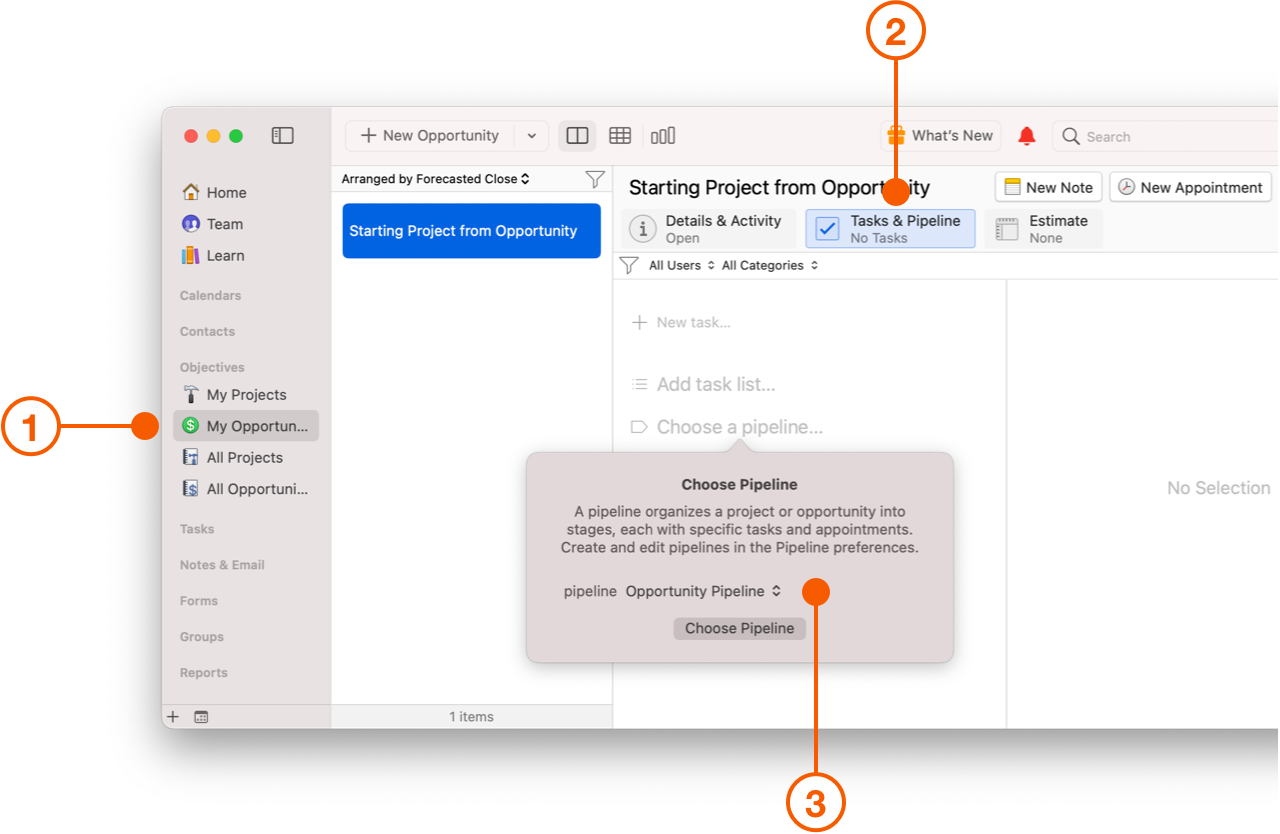Image resolution: width=1280 pixels, height=834 pixels.
Task: Click Add task list
Action: click(x=704, y=385)
